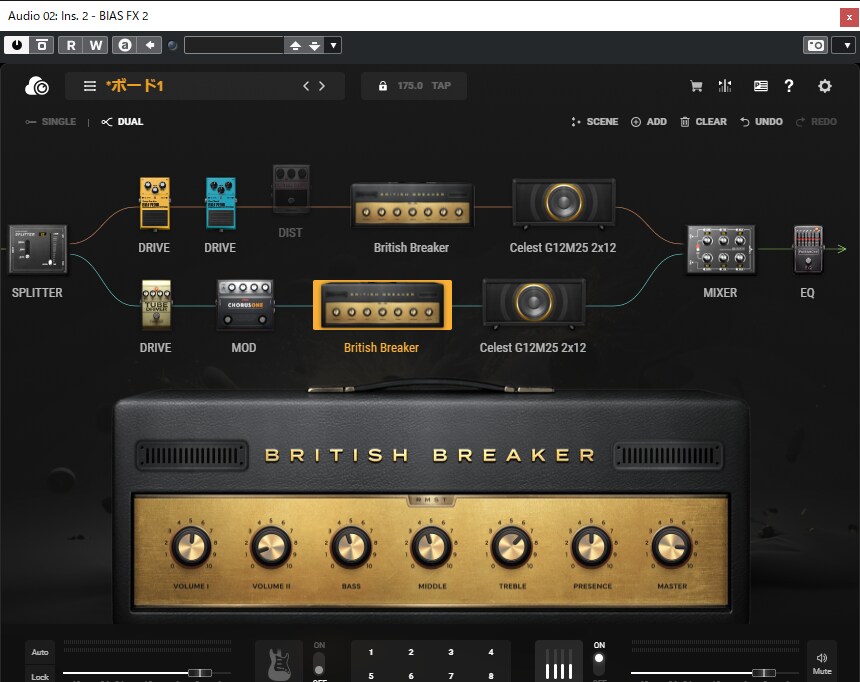Load previous host preset up arrow
This screenshot has width=860, height=682.
(x=295, y=45)
